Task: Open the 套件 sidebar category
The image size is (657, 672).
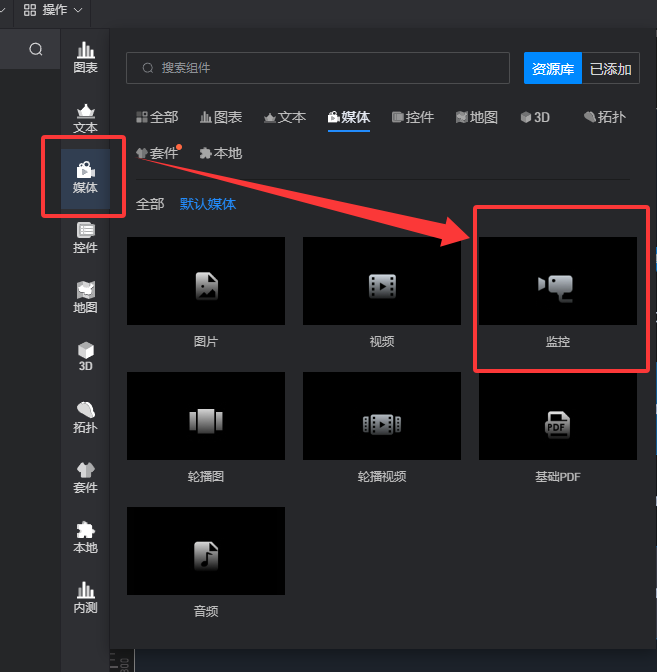Action: (85, 477)
